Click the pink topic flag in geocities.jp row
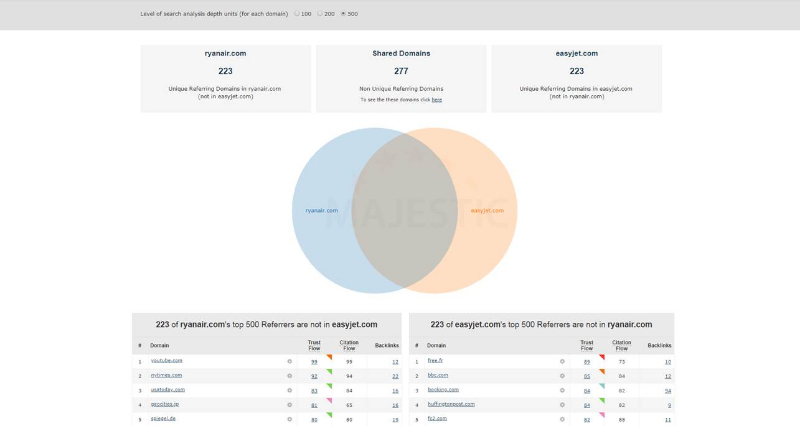 click(330, 400)
